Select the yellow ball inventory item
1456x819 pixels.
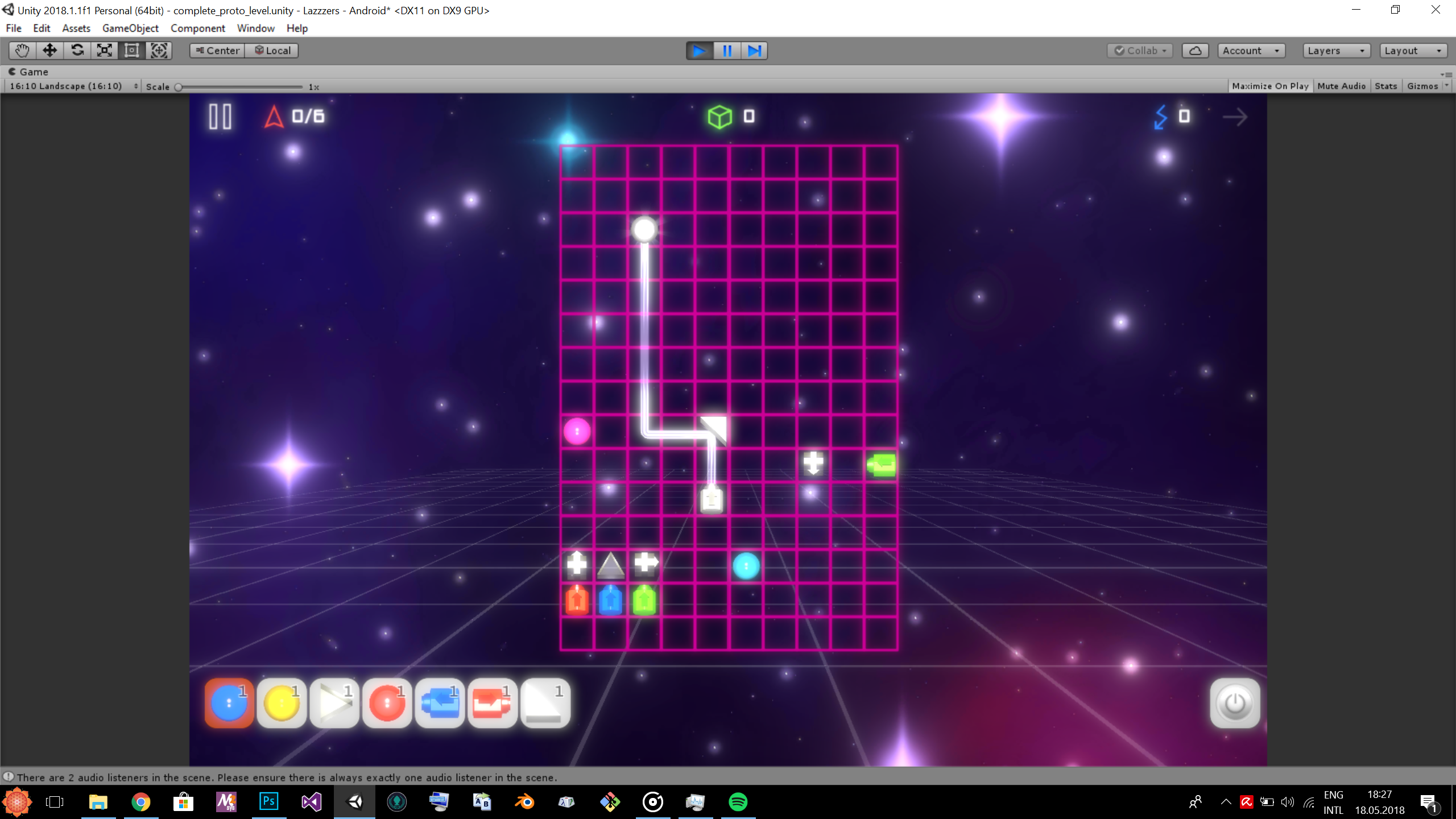pyautogui.click(x=282, y=703)
